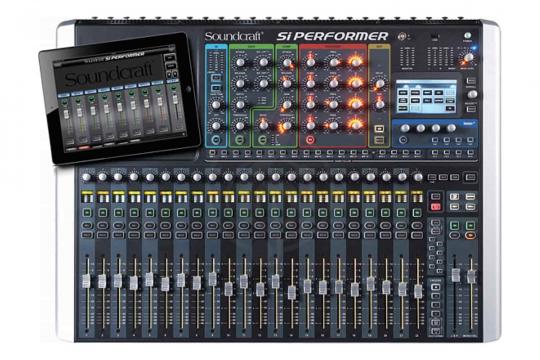Click the upper knob in the yellow output section

(x=379, y=84)
